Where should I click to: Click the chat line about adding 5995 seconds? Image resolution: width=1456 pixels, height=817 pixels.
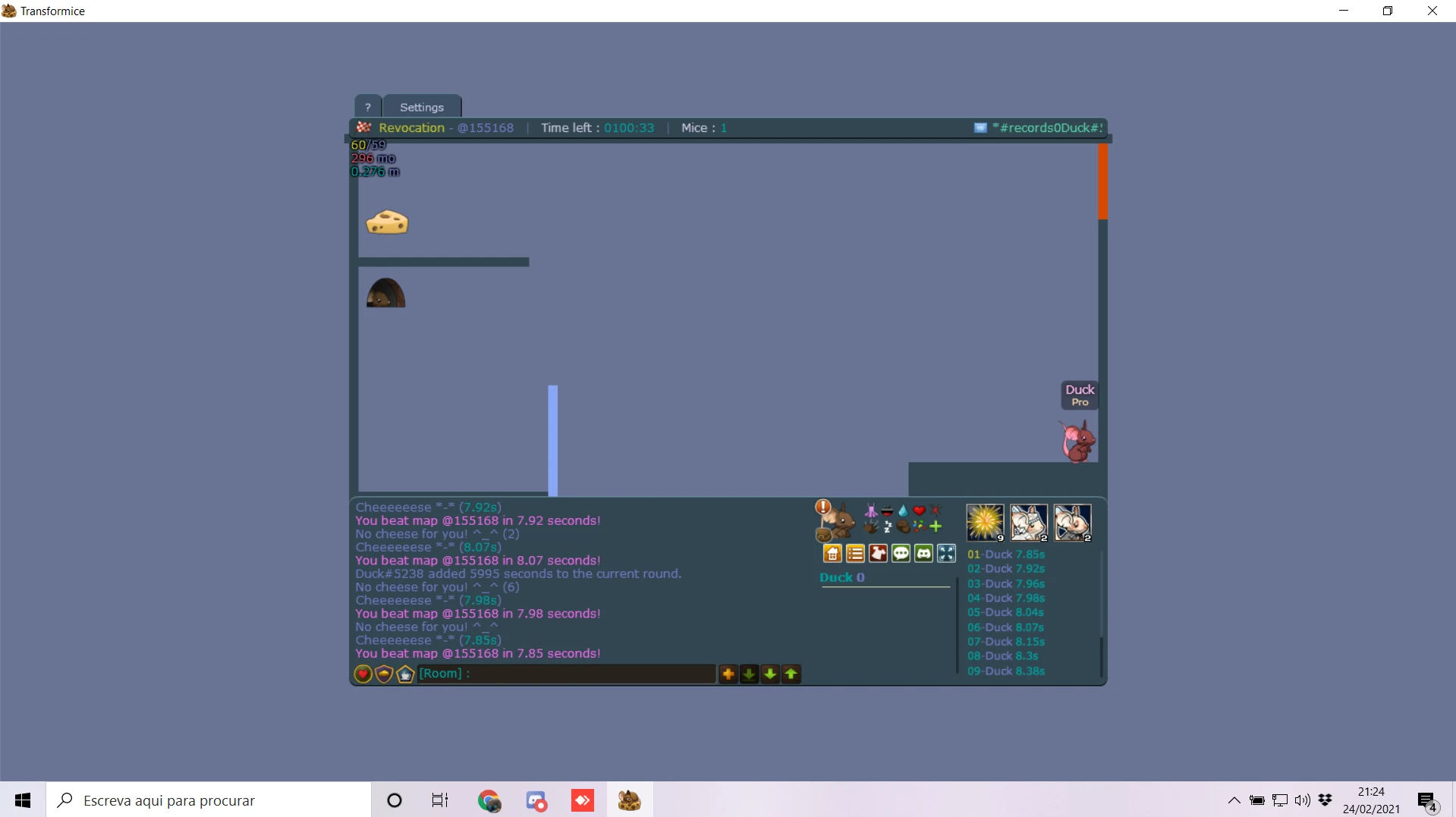tap(518, 574)
